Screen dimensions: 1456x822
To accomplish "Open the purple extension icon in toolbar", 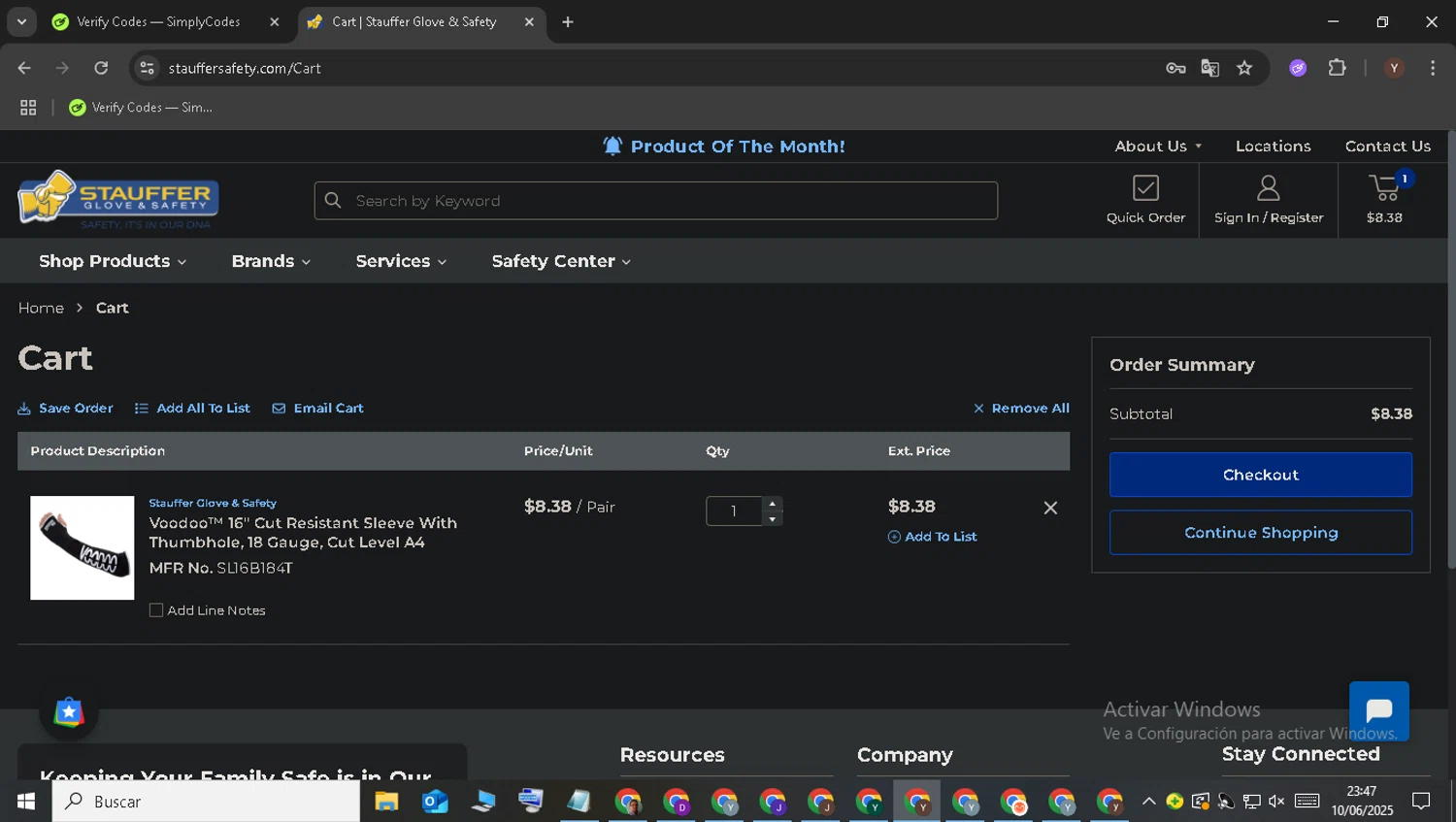I will pyautogui.click(x=1298, y=68).
